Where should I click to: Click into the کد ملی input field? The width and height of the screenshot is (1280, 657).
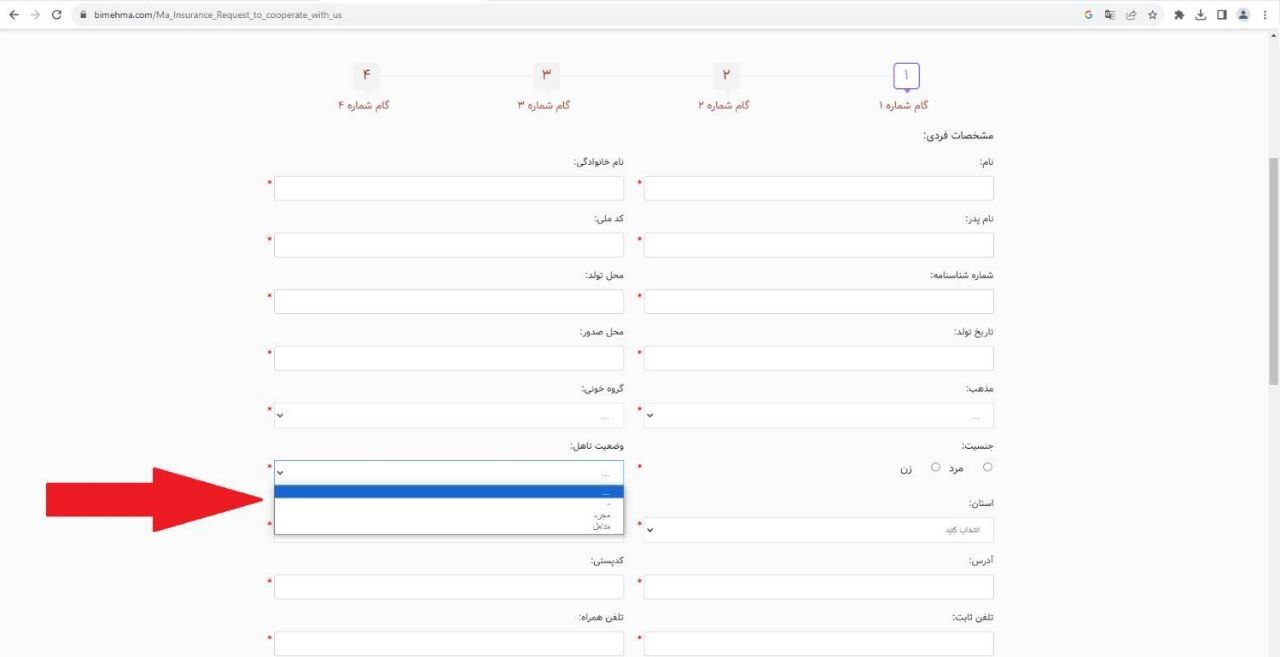448,244
